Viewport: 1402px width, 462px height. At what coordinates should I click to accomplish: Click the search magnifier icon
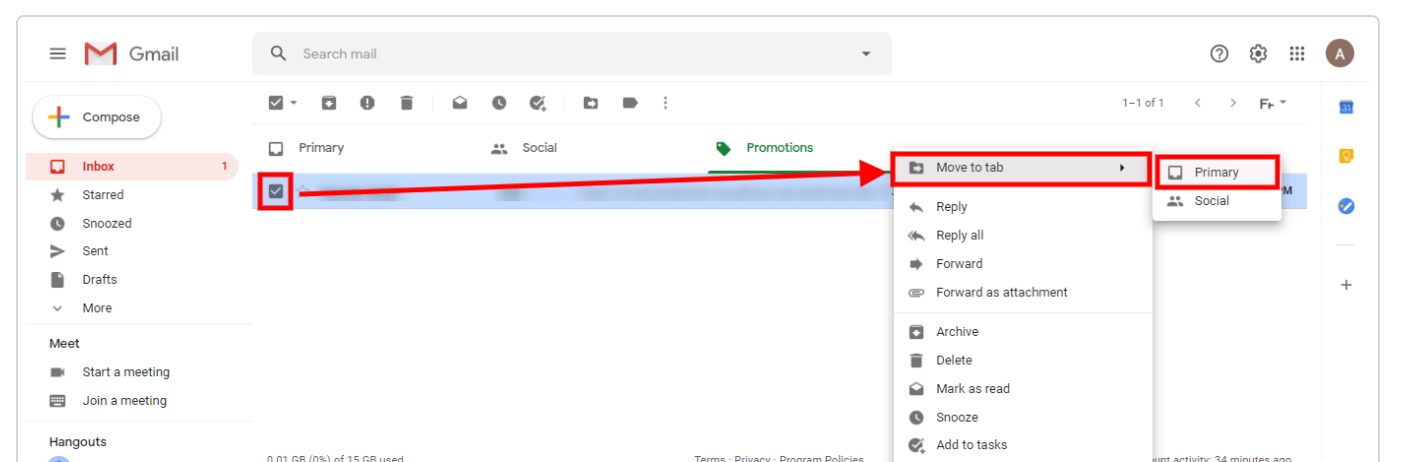click(x=279, y=53)
